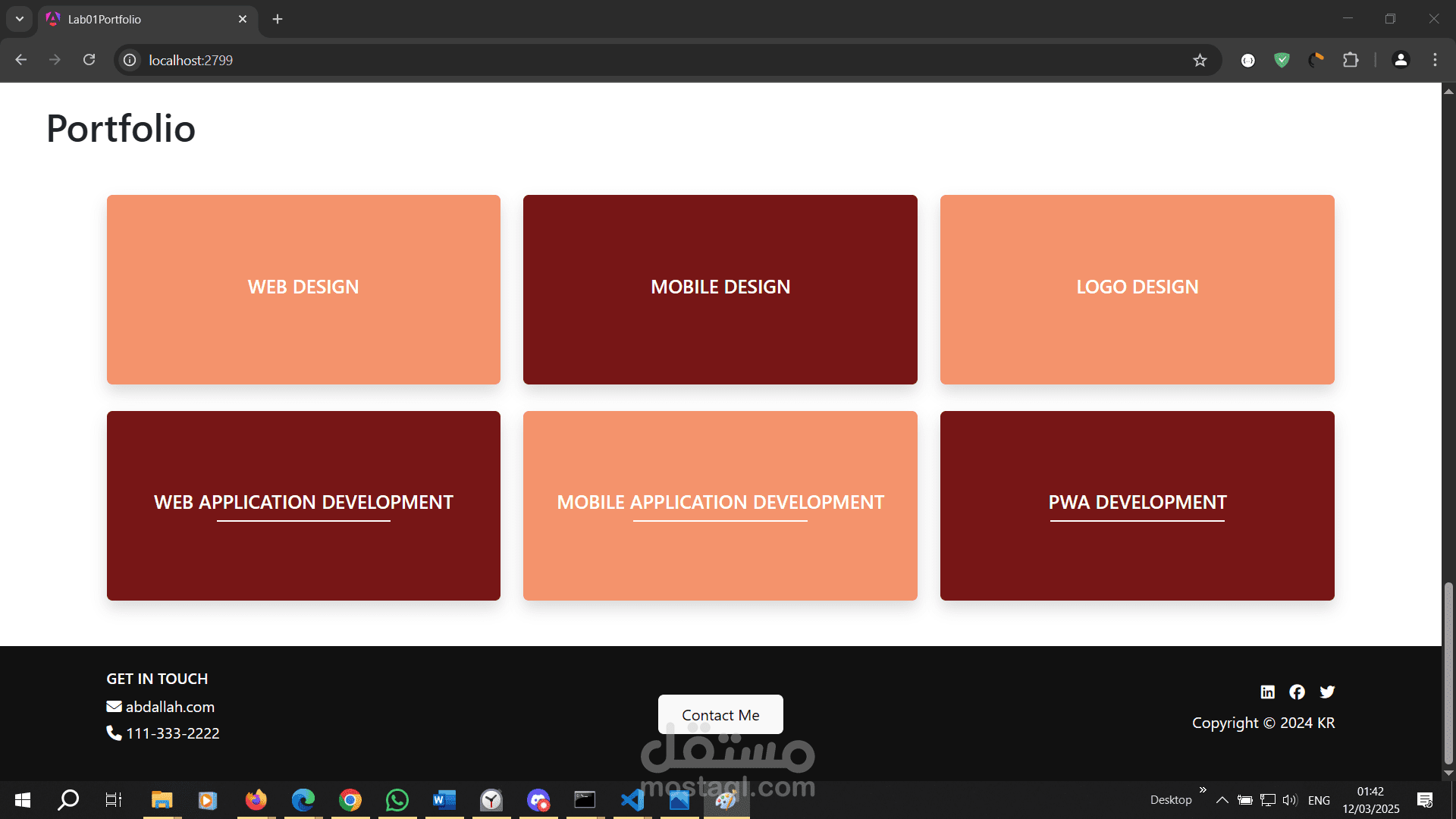Click the Twitter icon in footer

pos(1327,692)
